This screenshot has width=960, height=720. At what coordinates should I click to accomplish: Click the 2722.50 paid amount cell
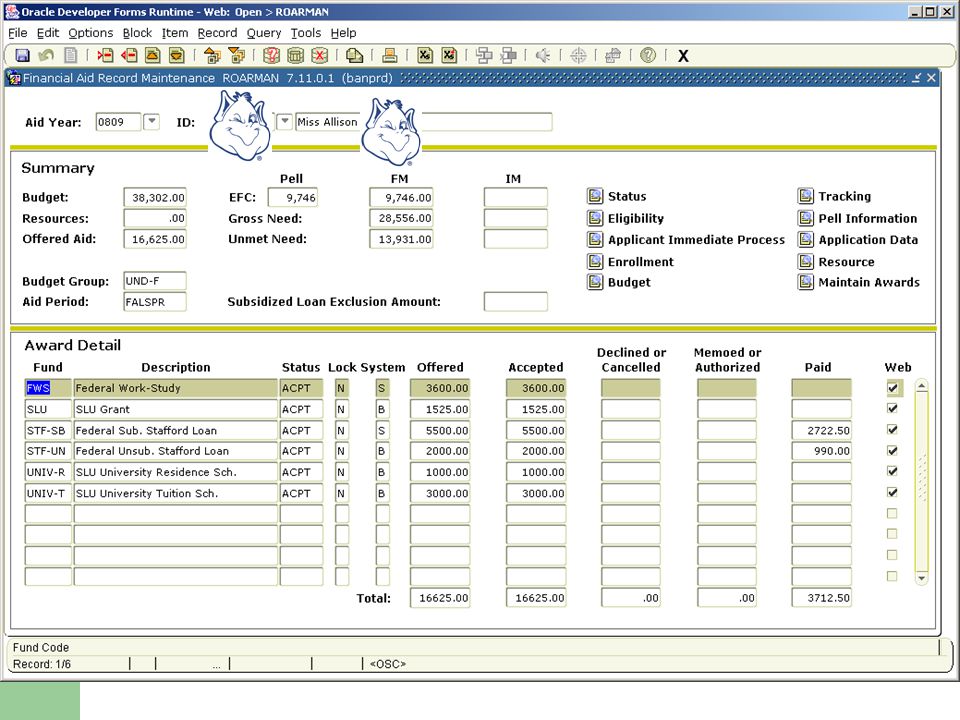coord(822,430)
